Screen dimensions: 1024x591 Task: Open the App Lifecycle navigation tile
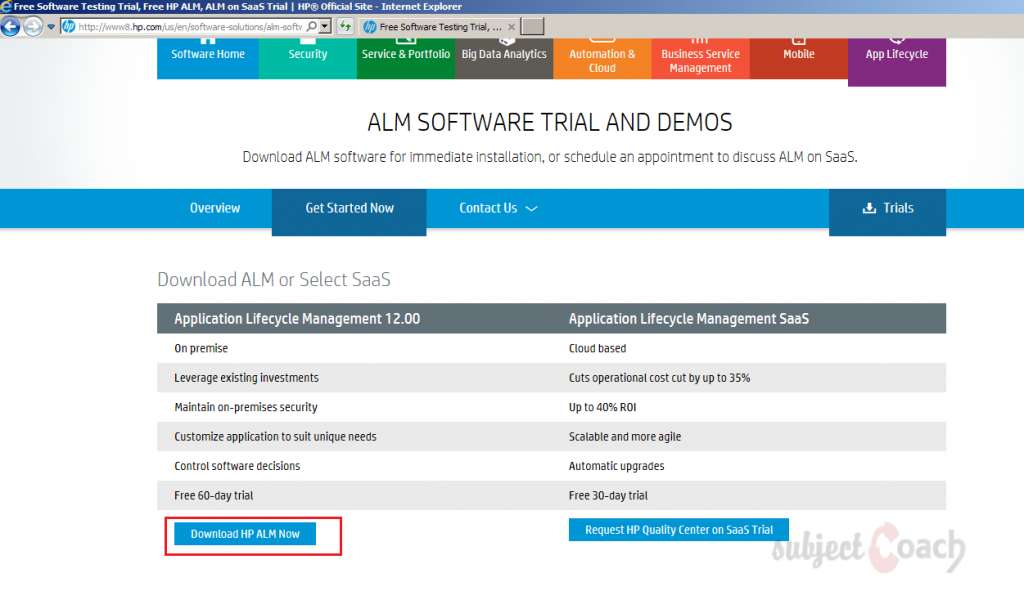pyautogui.click(x=897, y=61)
